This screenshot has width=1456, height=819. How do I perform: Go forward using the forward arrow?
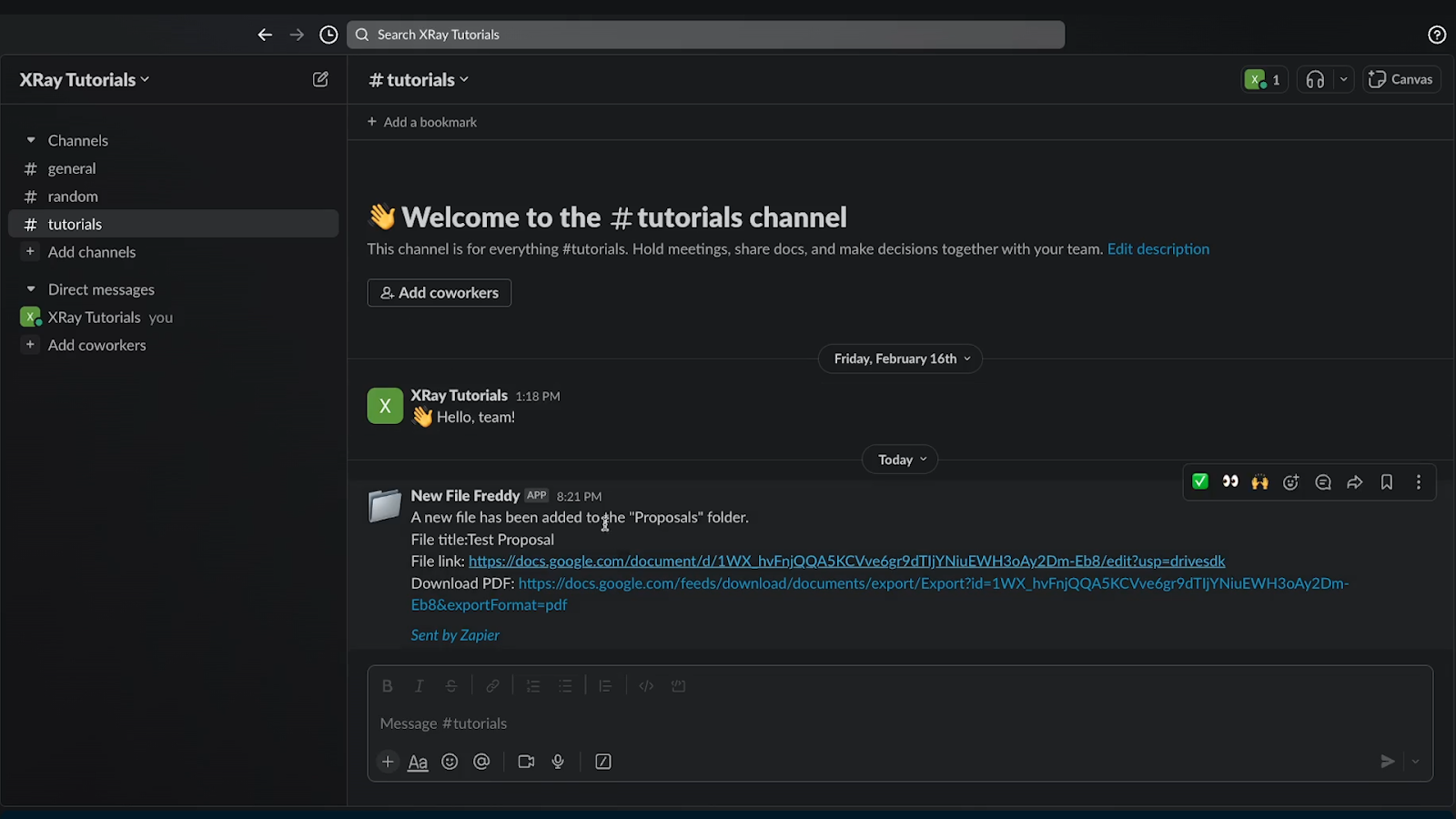pyautogui.click(x=297, y=35)
